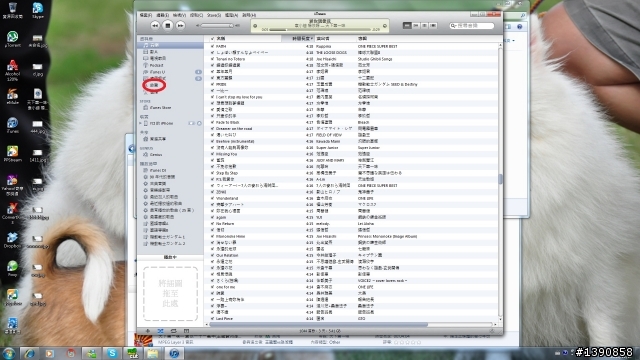The width and height of the screenshot is (640, 360).
Task: Open the dropdown arrow in background window toolbar
Action: (513, 40)
